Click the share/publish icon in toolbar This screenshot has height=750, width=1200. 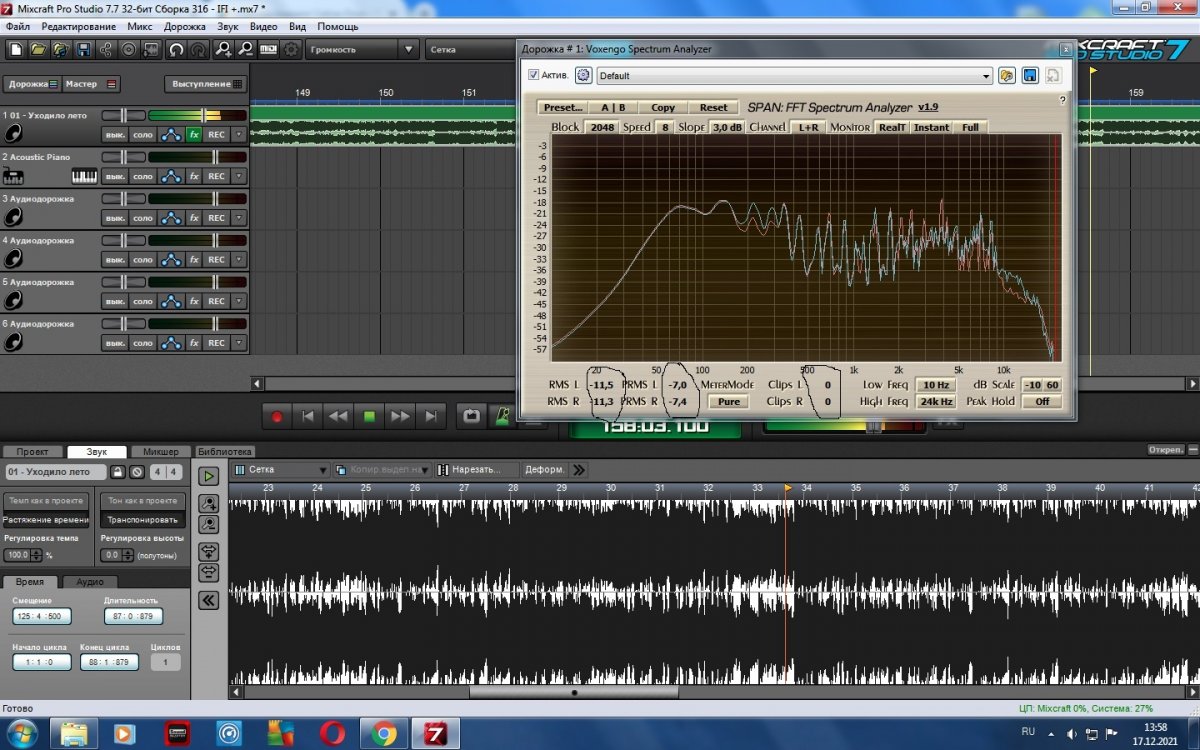click(x=107, y=49)
